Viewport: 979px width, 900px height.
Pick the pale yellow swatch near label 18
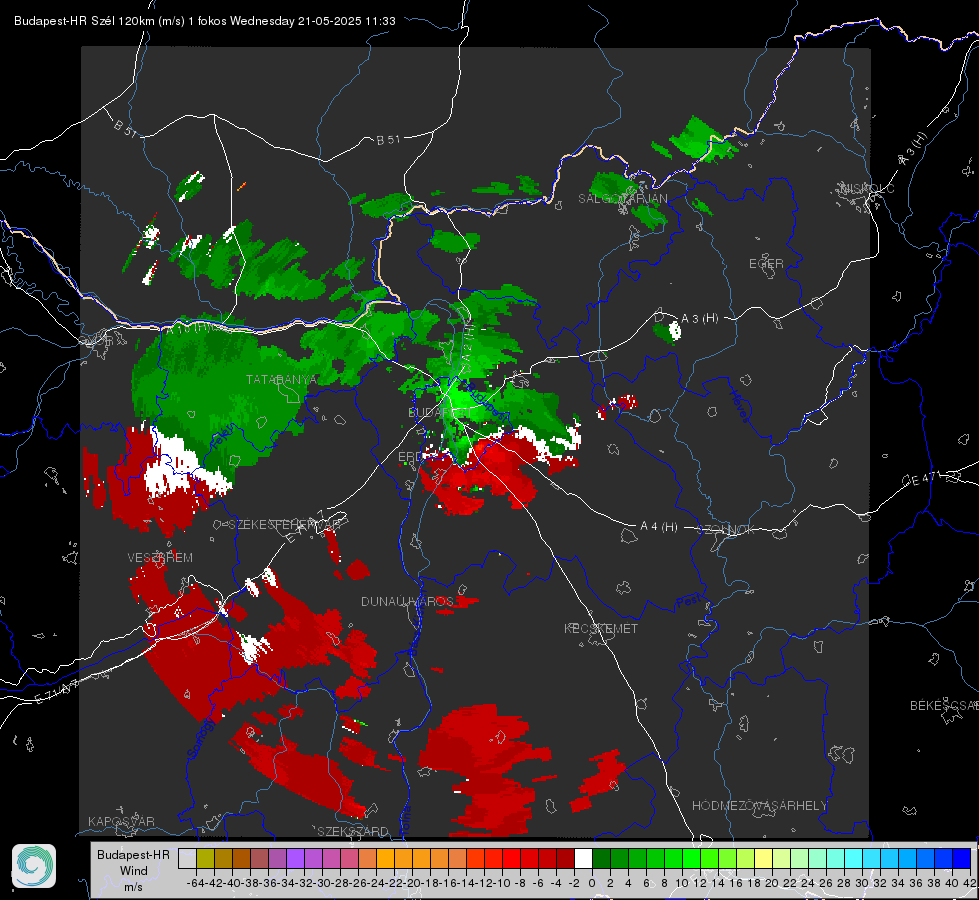click(x=764, y=858)
